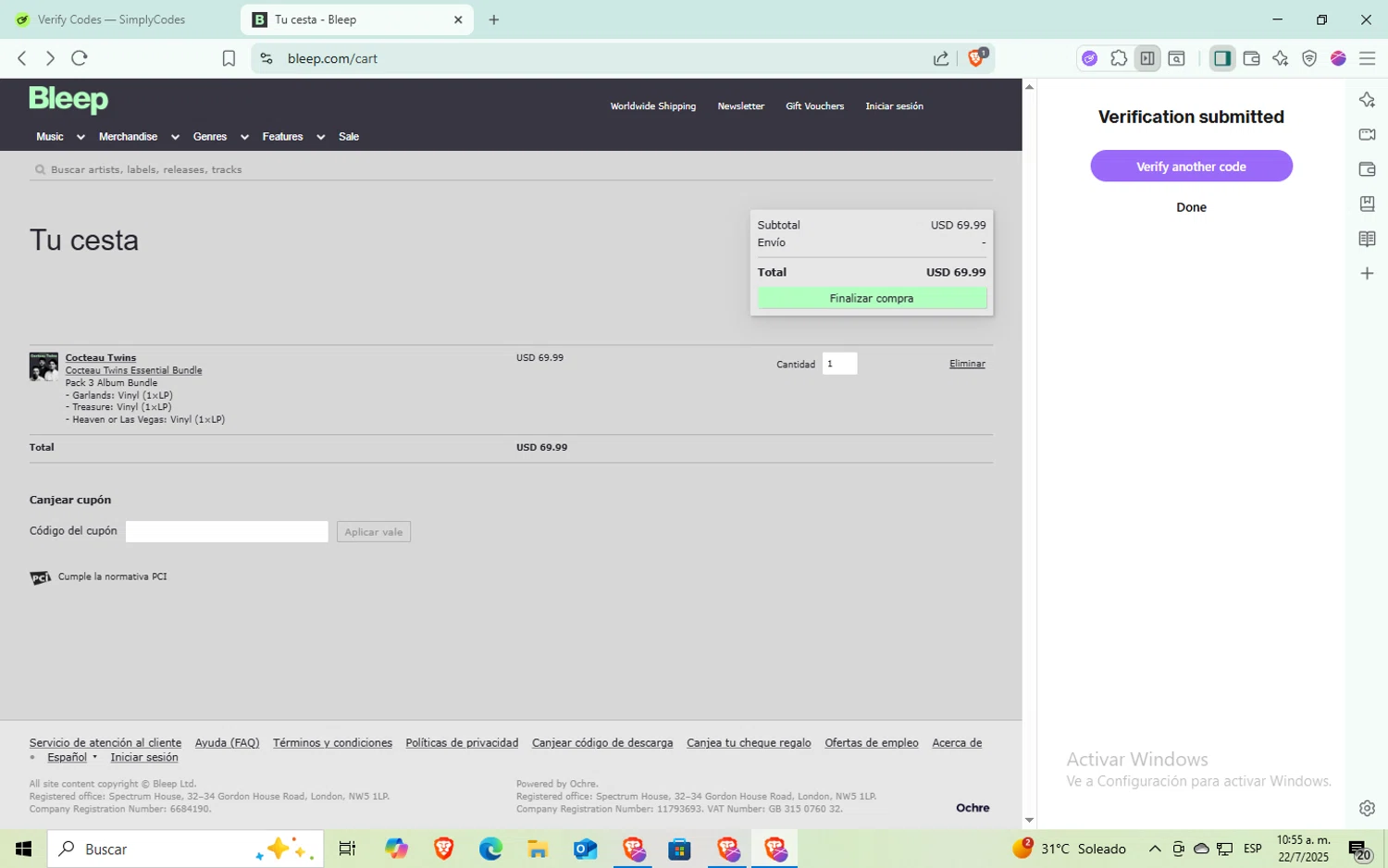This screenshot has height=868, width=1388.
Task: Click the tab search window icon in toolbar
Action: pos(1176,58)
